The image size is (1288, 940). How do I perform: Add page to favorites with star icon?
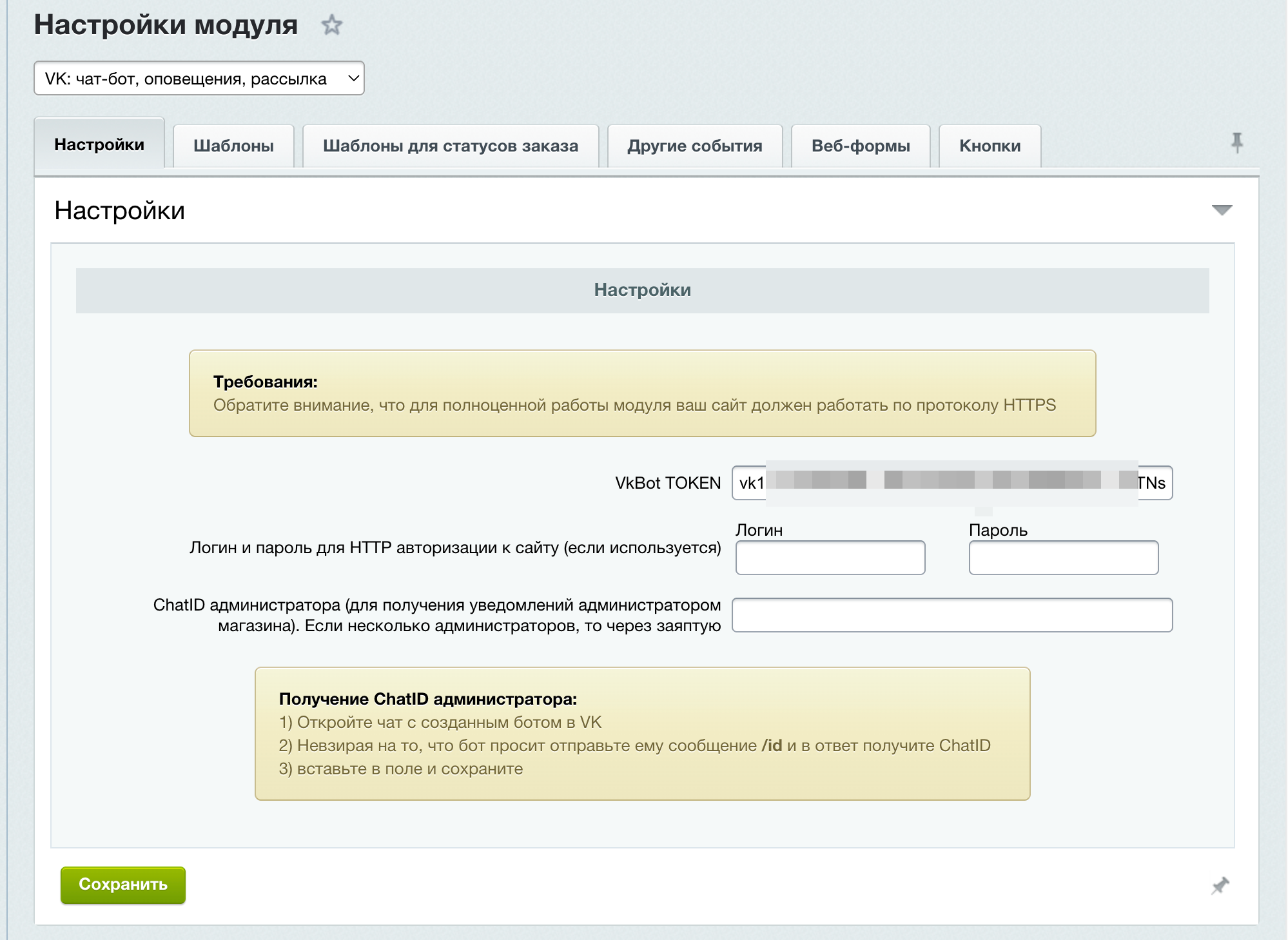coord(332,25)
